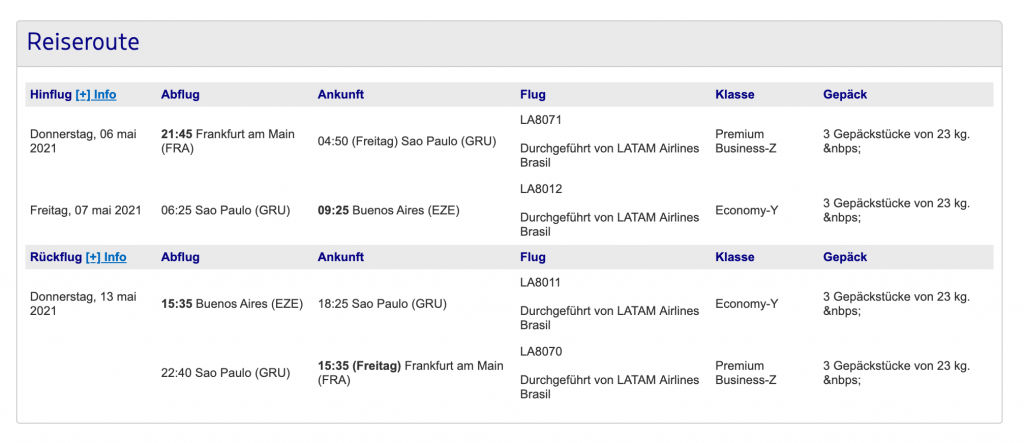Select flight number LA8012
The image size is (1024, 443).
(542, 189)
